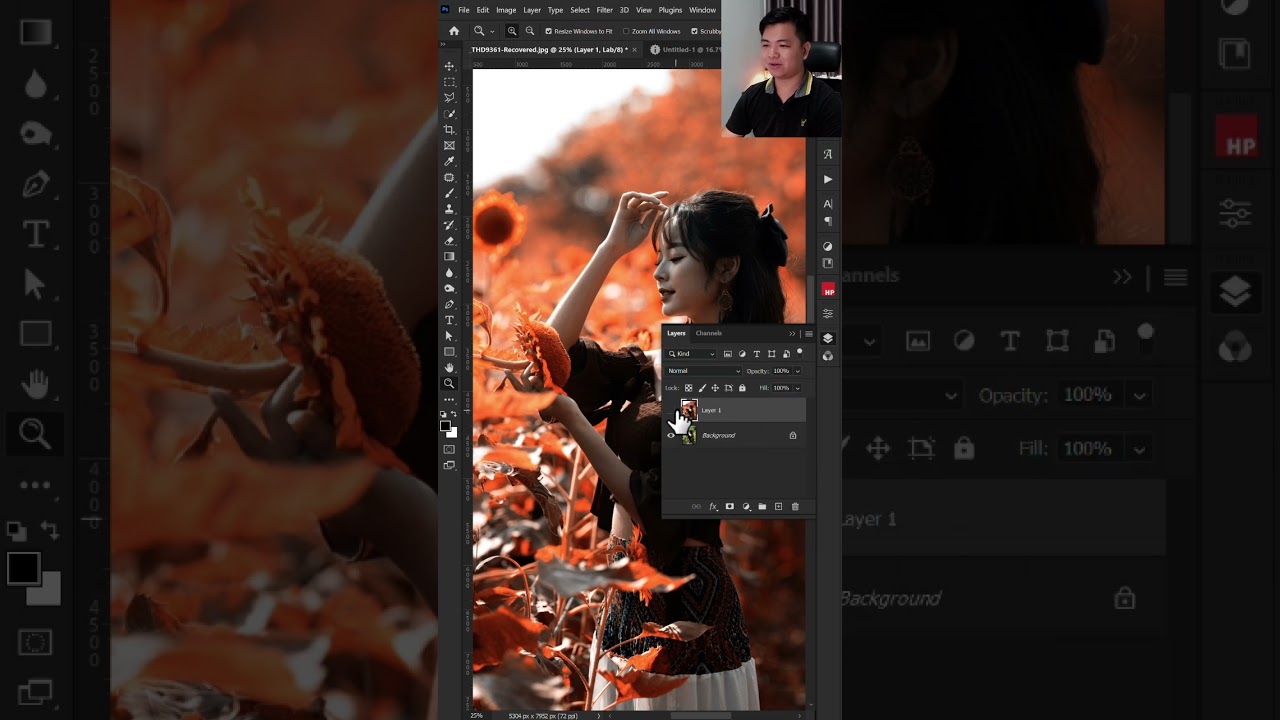
Task: Select the Layer 1 layer name
Action: coord(711,410)
